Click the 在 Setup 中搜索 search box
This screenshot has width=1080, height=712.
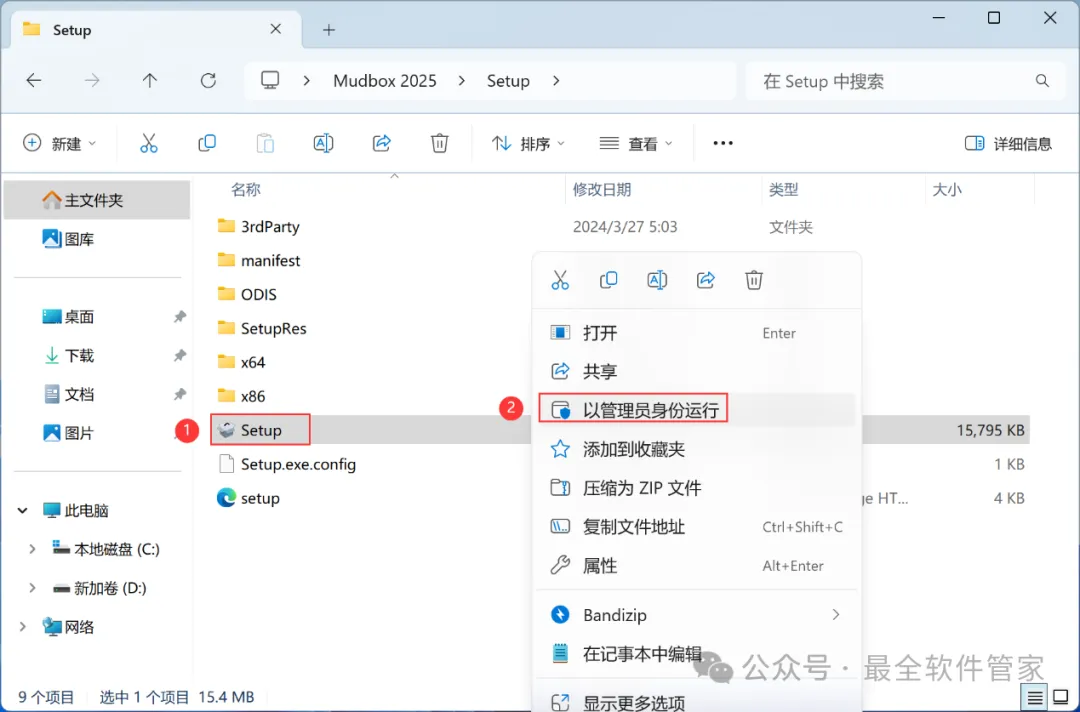(906, 81)
